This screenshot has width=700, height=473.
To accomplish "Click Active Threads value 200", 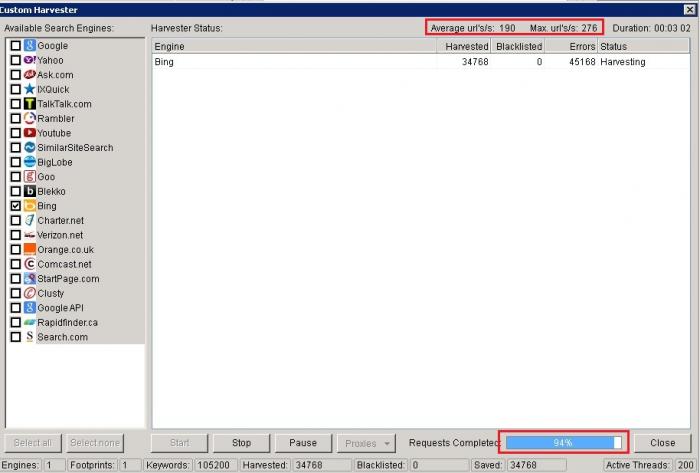I will point(685,465).
